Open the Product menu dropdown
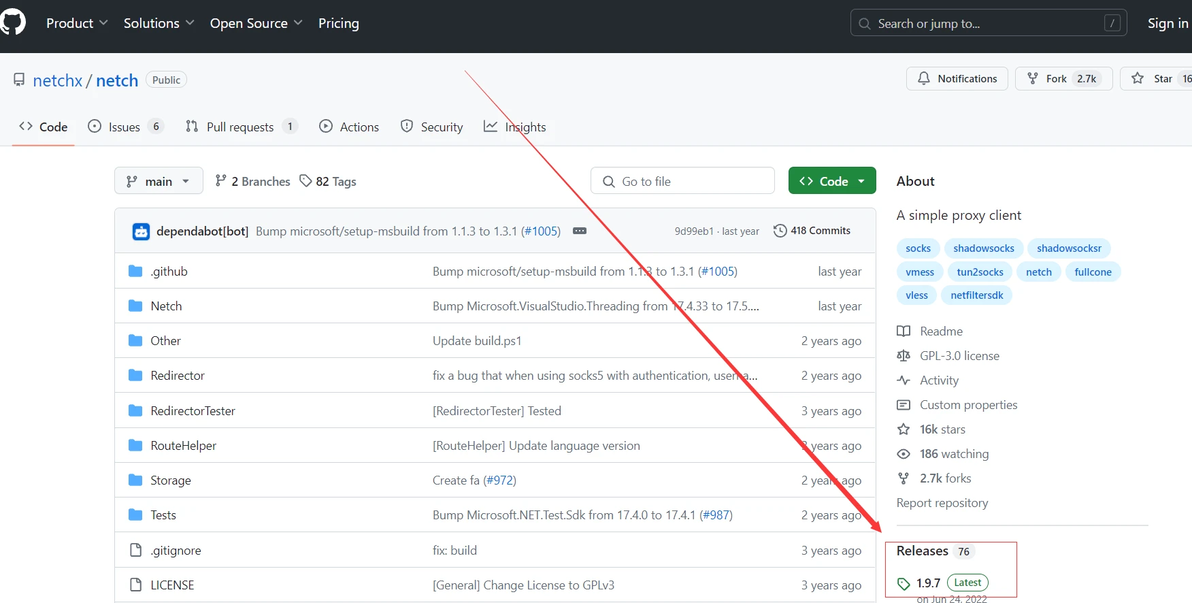This screenshot has width=1192, height=603. (x=78, y=23)
